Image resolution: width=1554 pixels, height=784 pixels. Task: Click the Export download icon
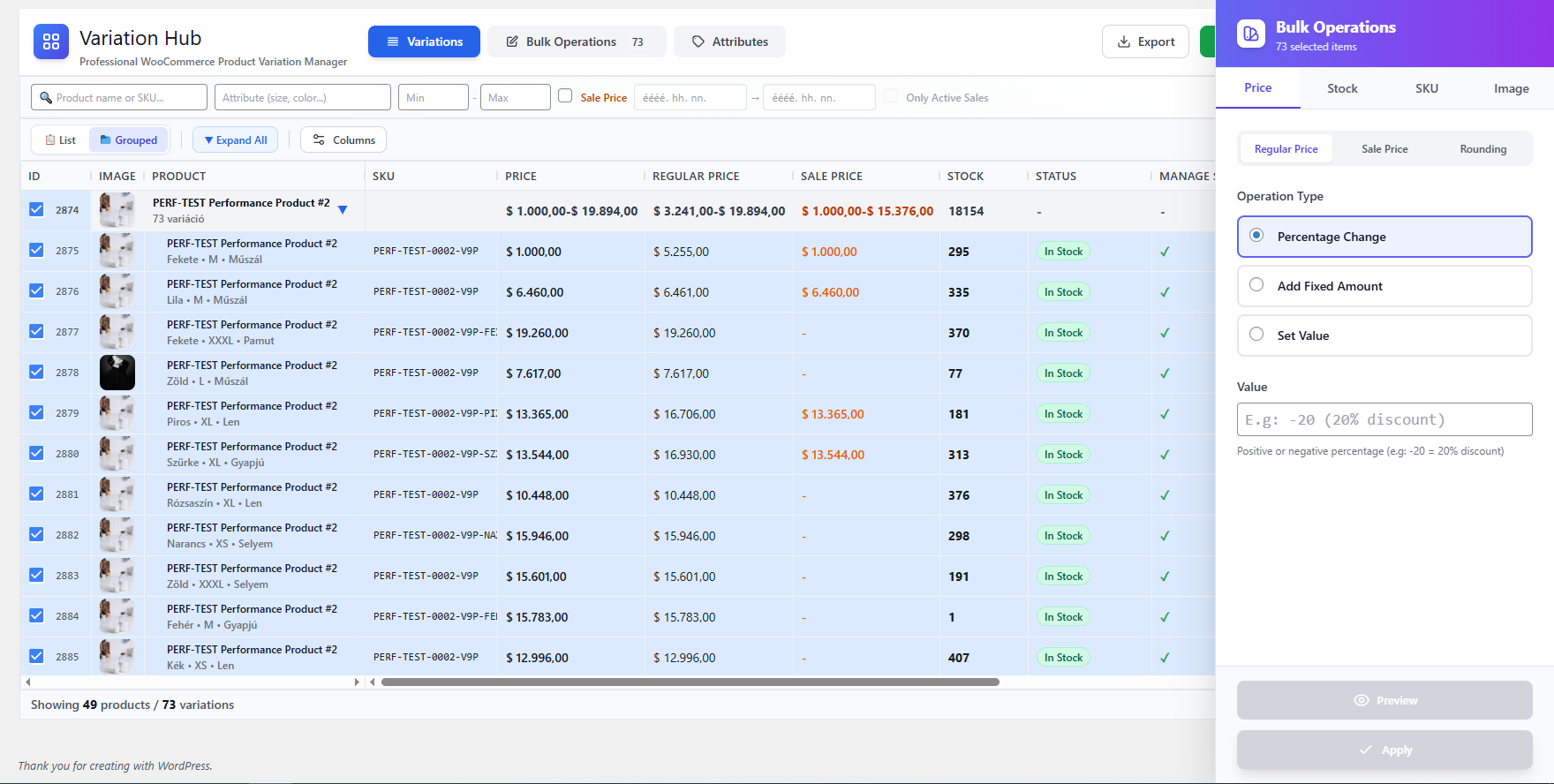point(1124,41)
